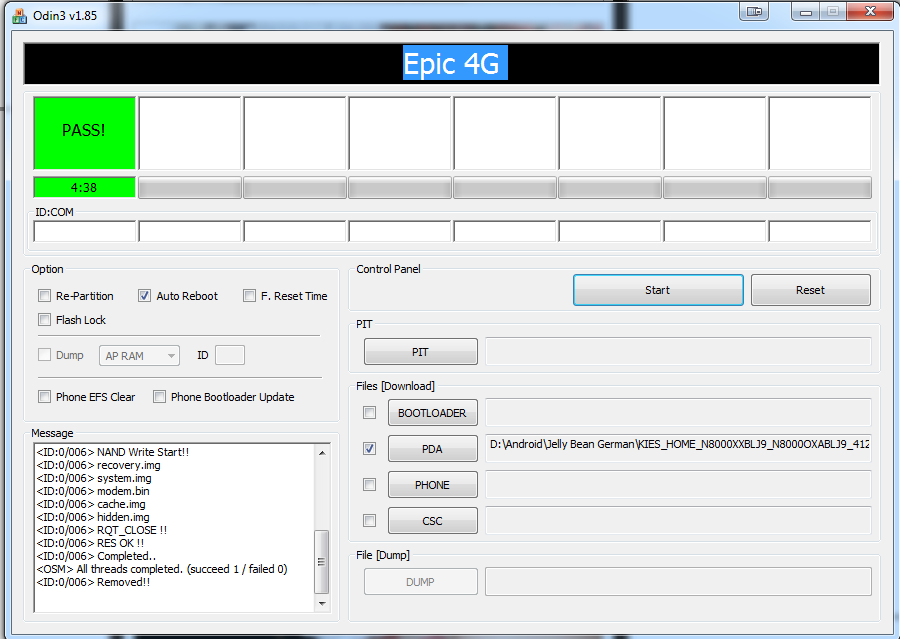Screen dimensions: 900x639
Task: Select the 'Removed!!' log line
Action: coord(94,582)
